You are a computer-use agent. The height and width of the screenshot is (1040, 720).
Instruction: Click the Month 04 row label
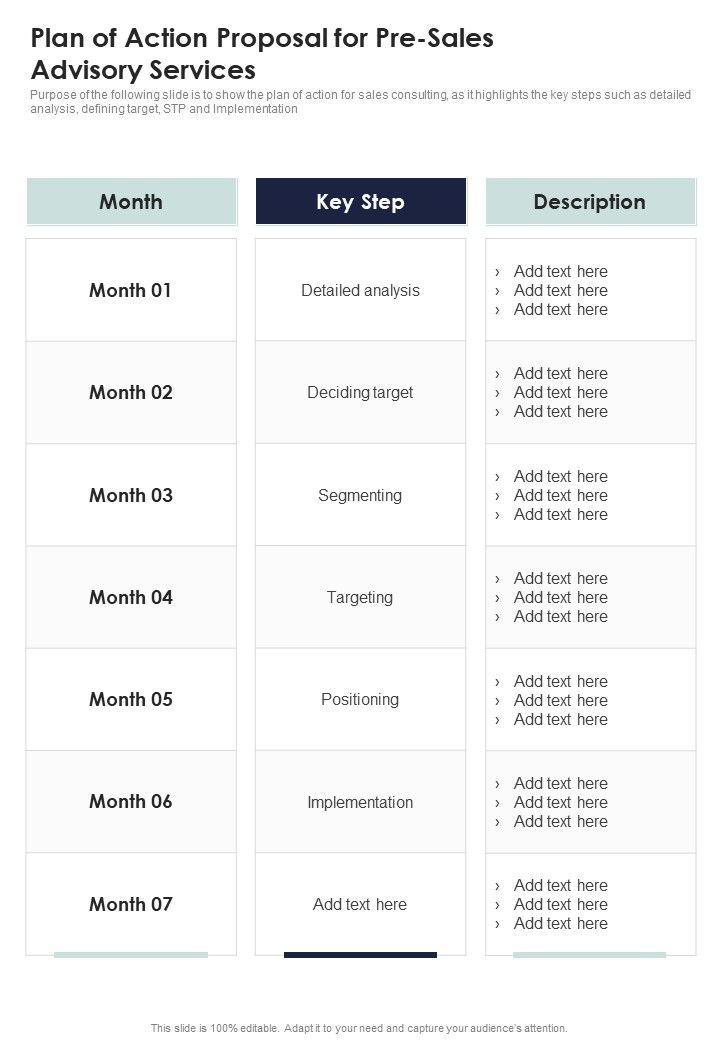pos(131,597)
